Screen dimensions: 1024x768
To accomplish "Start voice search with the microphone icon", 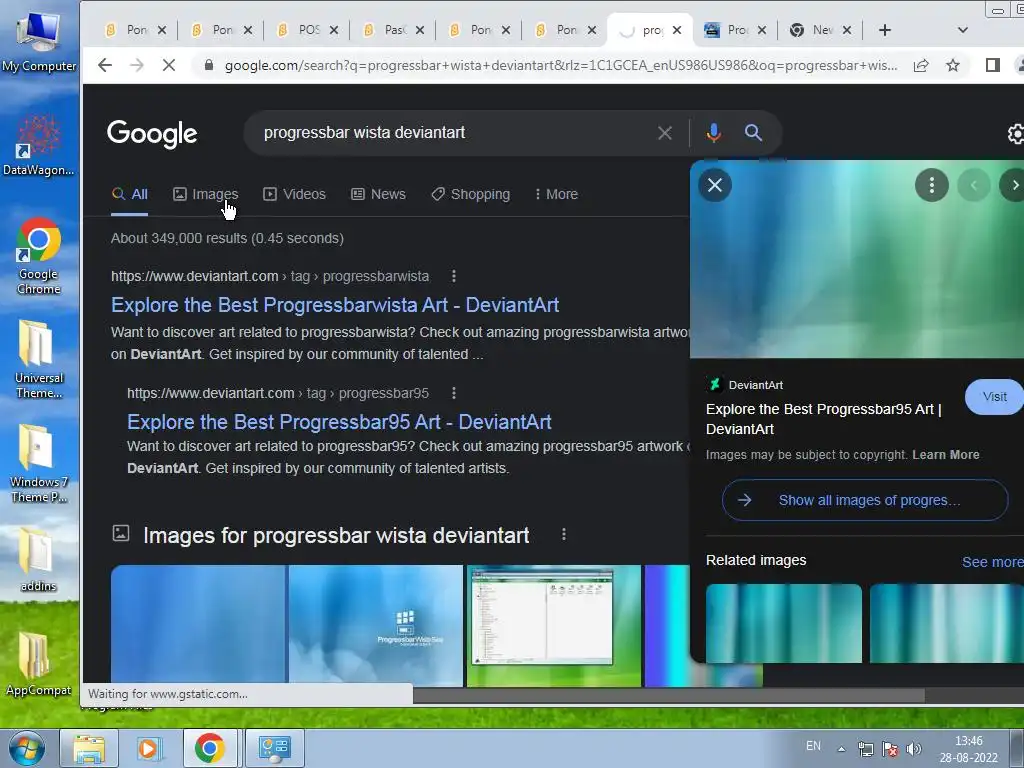I will click(x=714, y=133).
